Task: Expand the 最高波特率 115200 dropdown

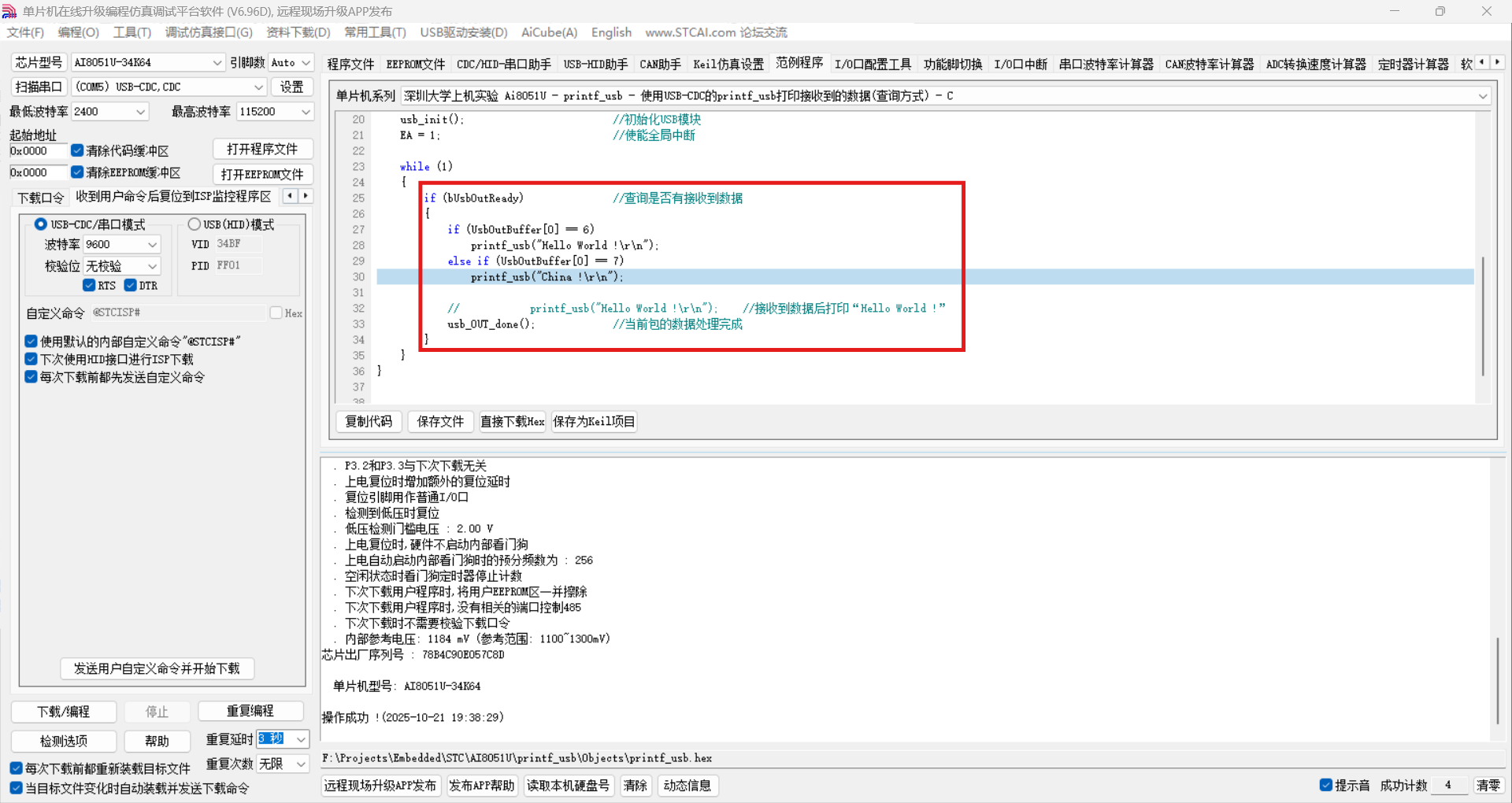Action: pyautogui.click(x=305, y=112)
